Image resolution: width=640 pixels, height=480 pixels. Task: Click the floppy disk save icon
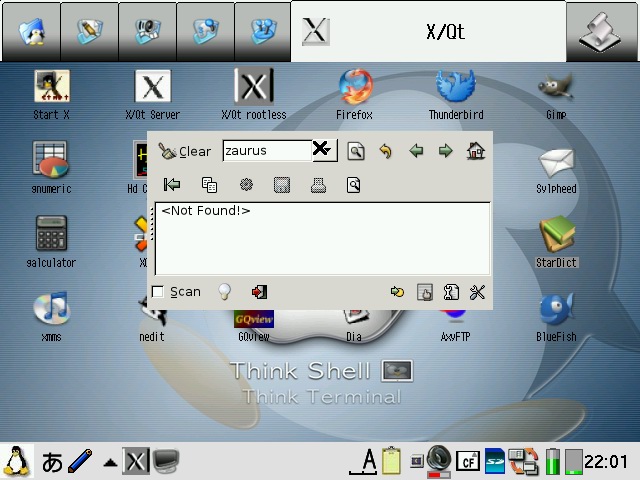coord(282,185)
